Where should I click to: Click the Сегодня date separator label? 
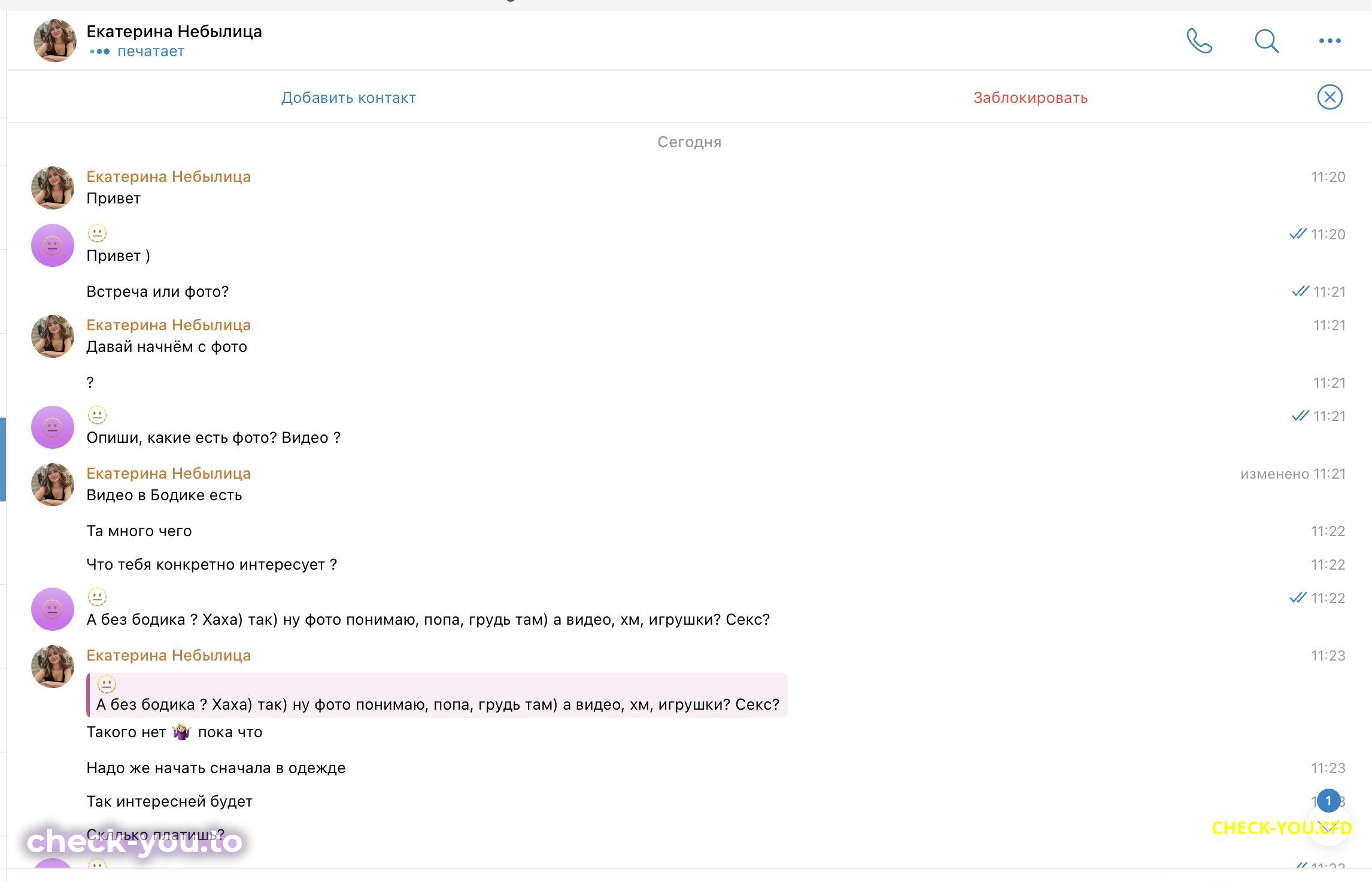[689, 142]
